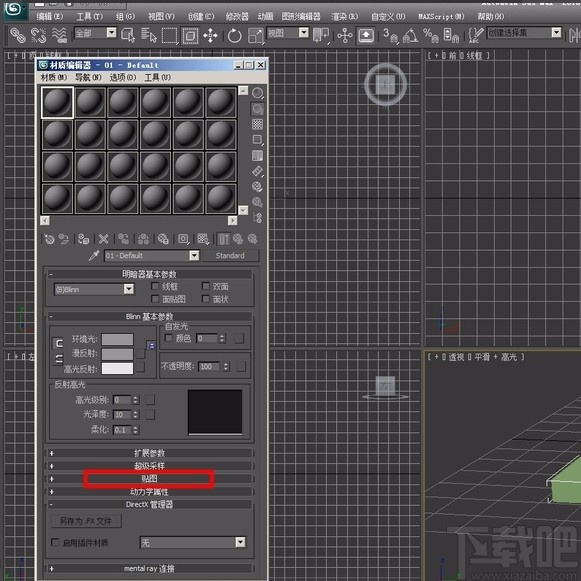Expand the 超级采样 rollout
581x581 pixels.
pos(149,466)
